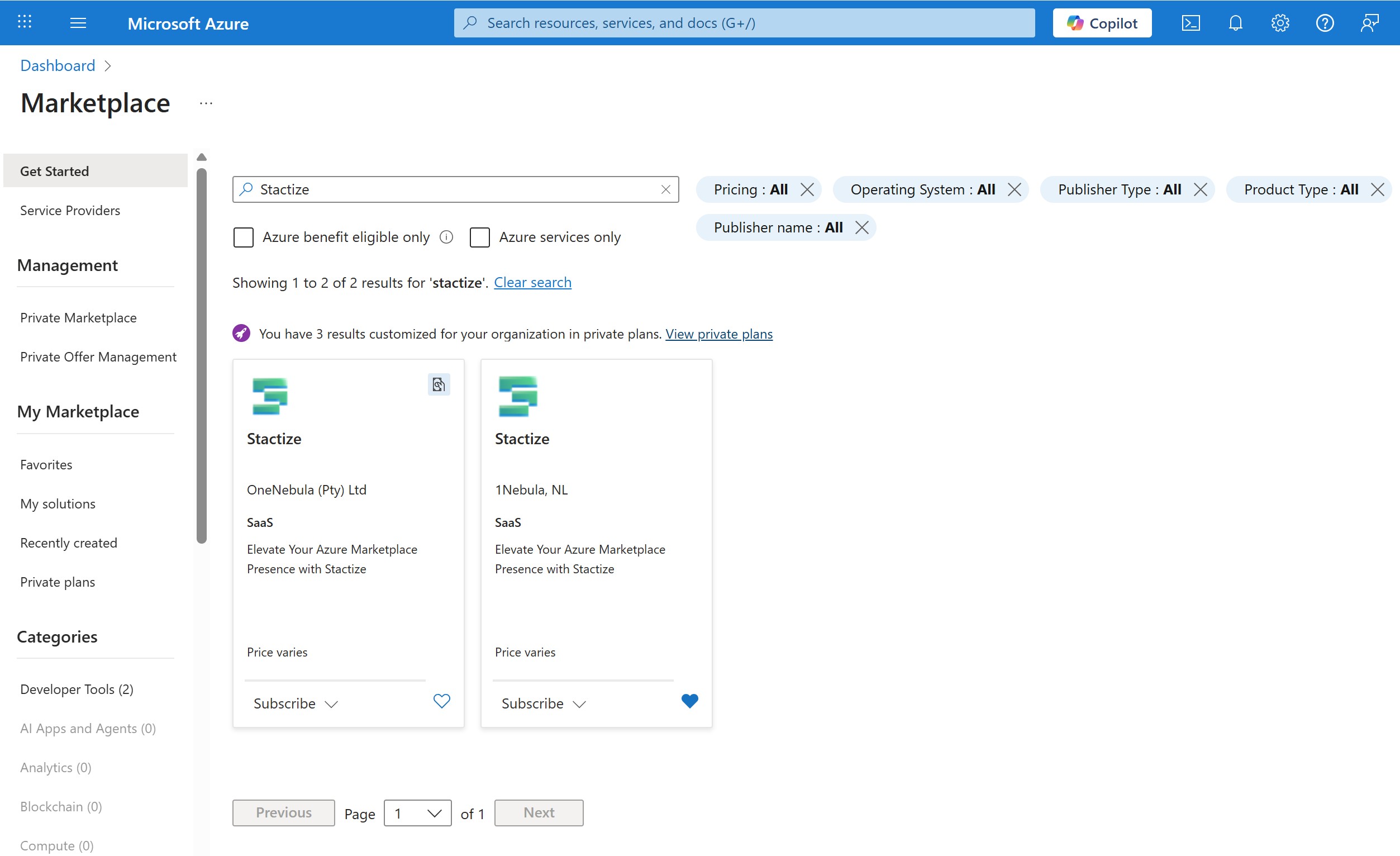The height and width of the screenshot is (856, 1400).
Task: Expand Subscribe on 1Nebula, NL Stactize card
Action: coord(543,703)
